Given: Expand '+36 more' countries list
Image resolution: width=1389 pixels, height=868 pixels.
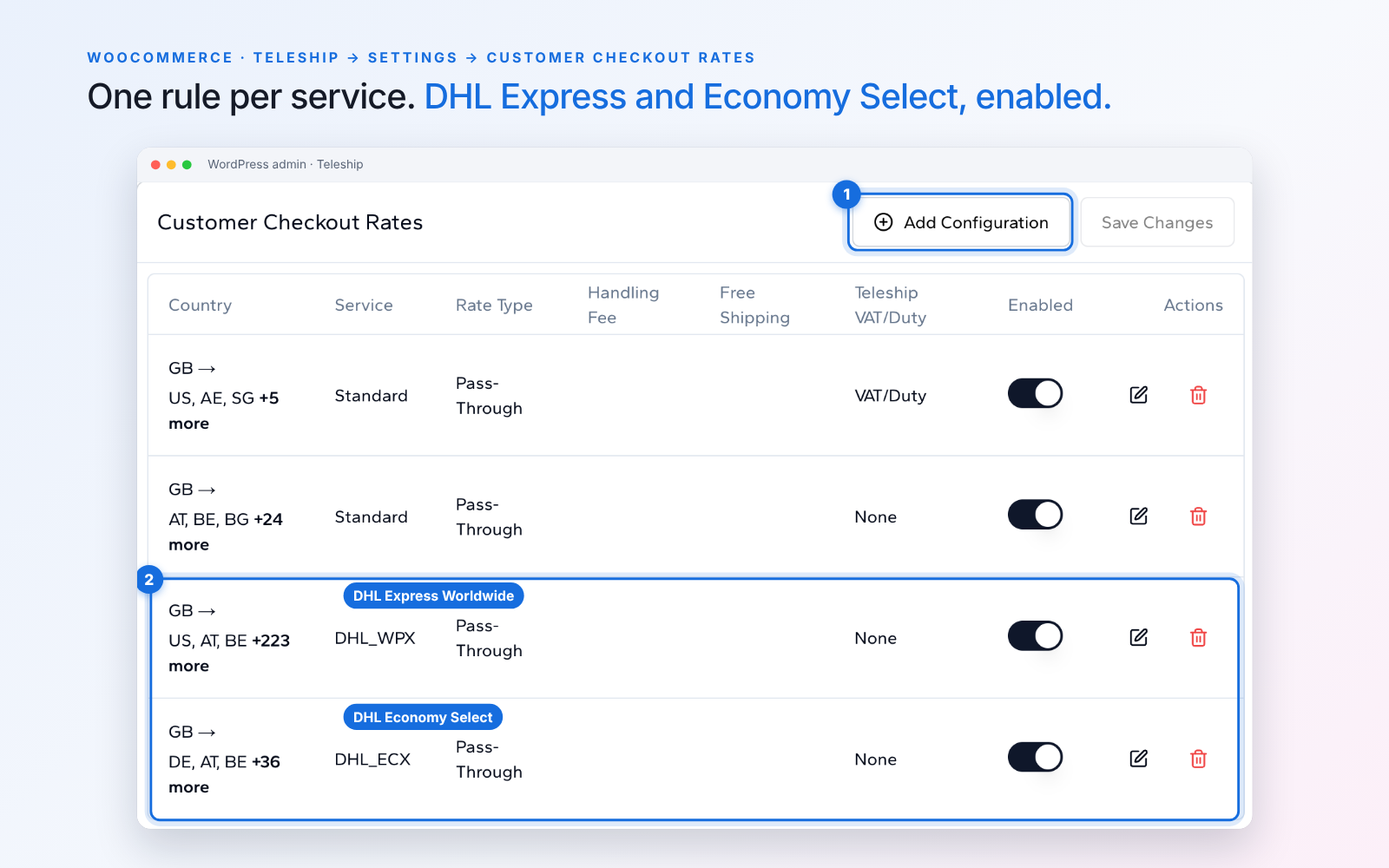Looking at the screenshot, I should pos(224,774).
